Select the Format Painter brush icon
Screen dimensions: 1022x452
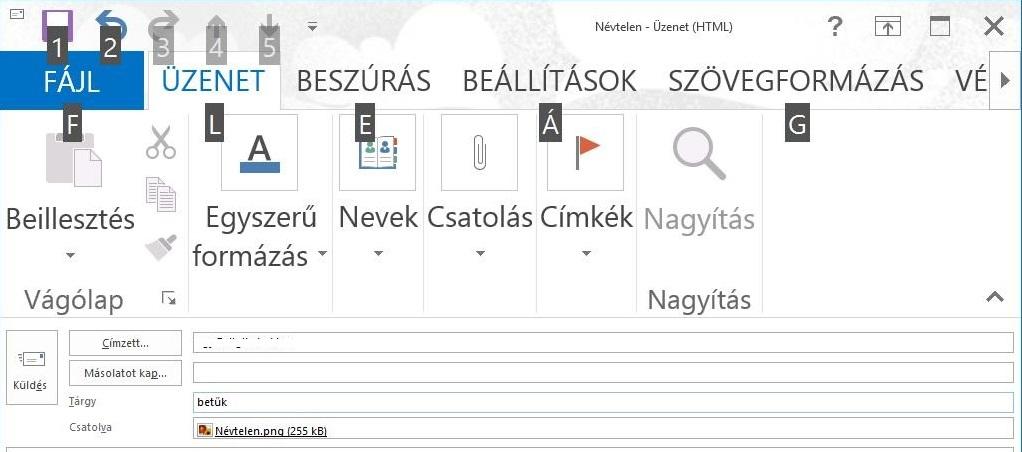pyautogui.click(x=161, y=248)
